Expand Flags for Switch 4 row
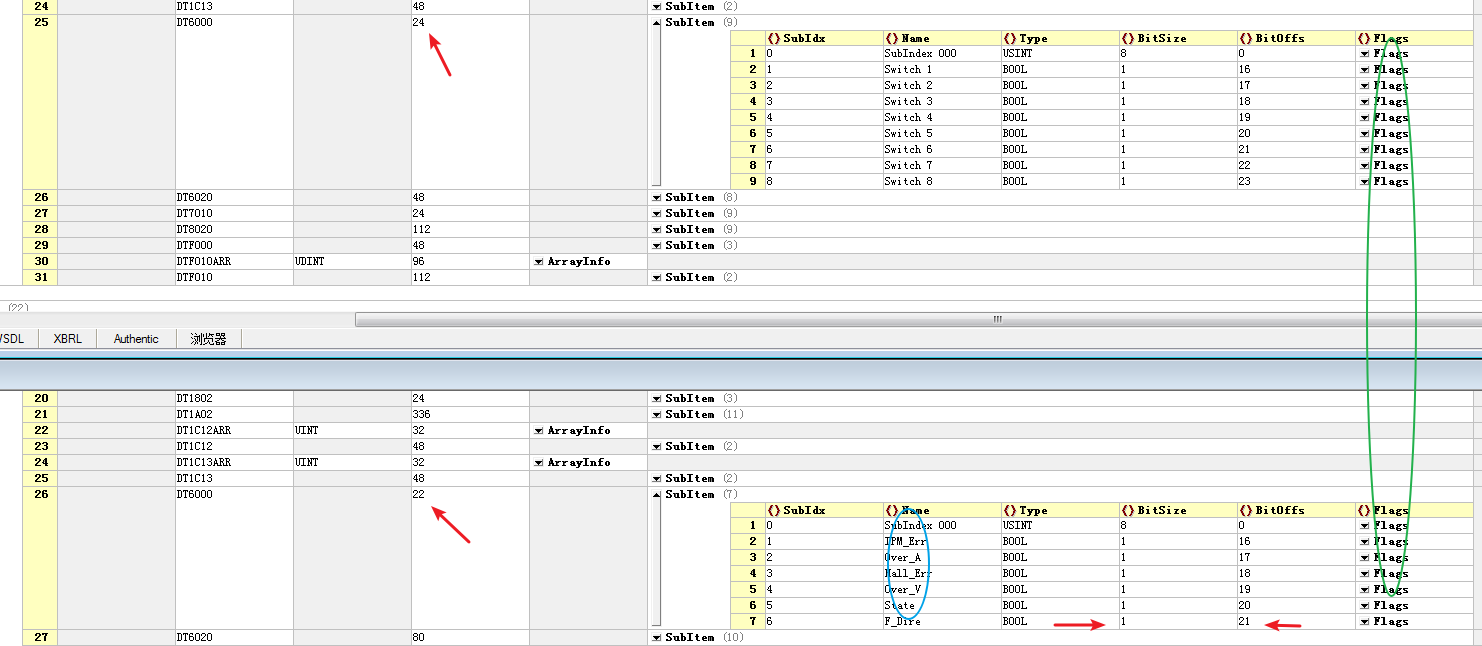The image size is (1482, 646). (x=1364, y=118)
